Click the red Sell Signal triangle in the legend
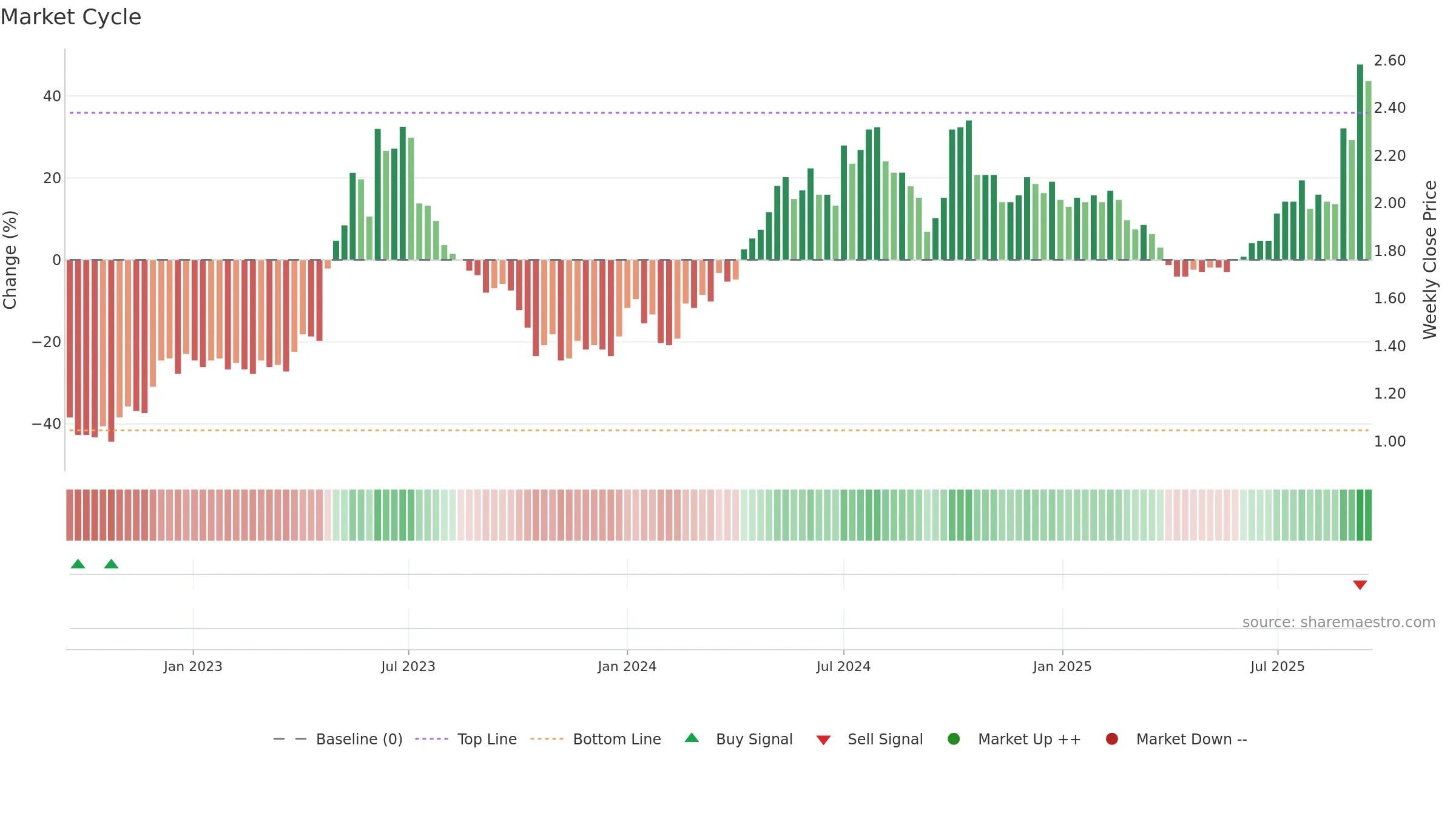This screenshot has height=819, width=1456. [823, 740]
